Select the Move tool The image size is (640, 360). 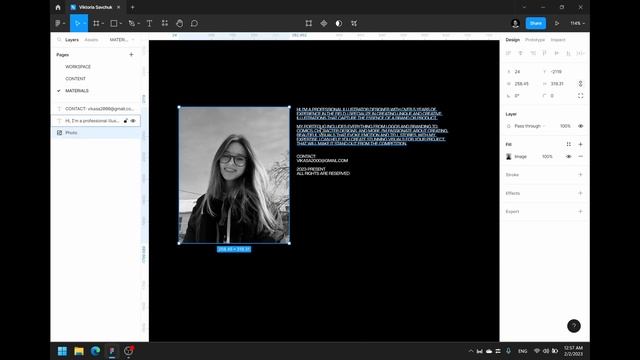77,23
